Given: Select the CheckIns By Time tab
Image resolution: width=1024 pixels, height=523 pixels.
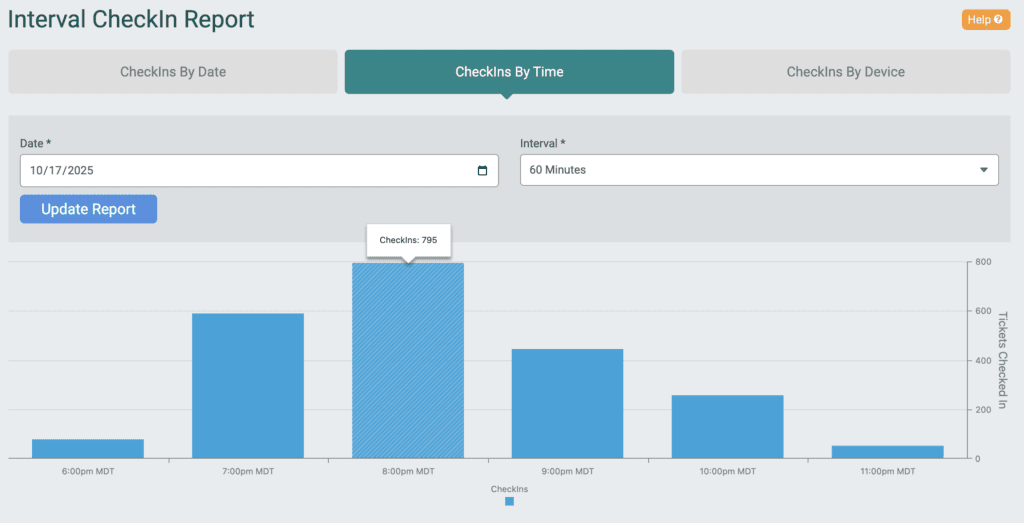Looking at the screenshot, I should click(509, 72).
